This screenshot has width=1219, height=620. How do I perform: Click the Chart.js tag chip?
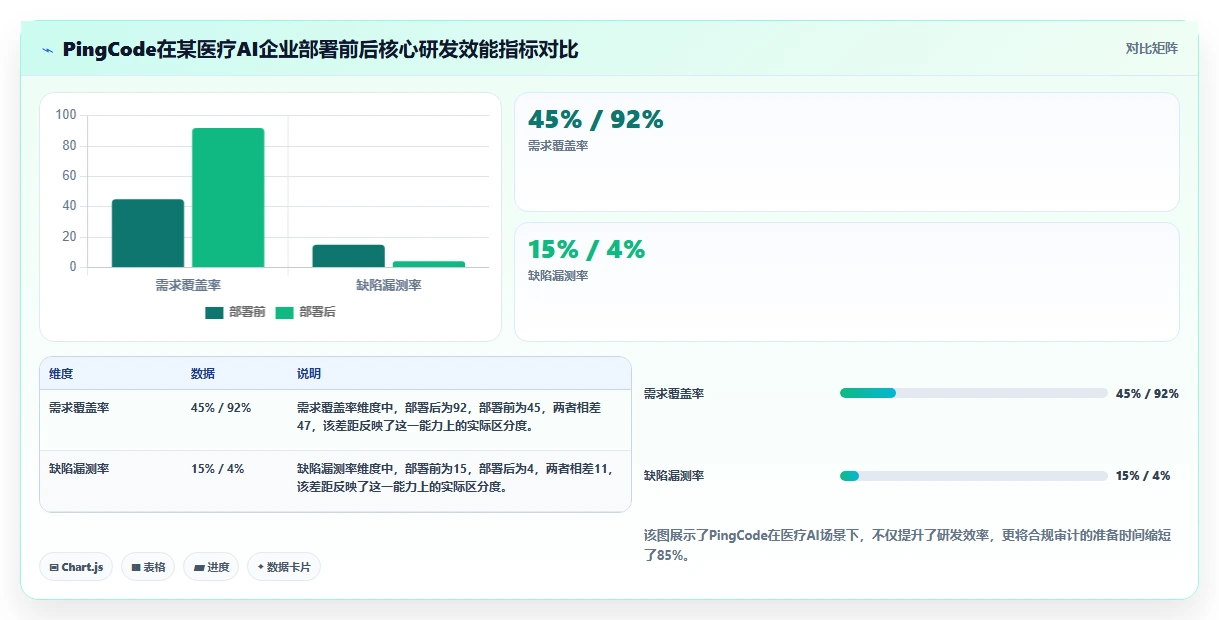pyautogui.click(x=76, y=567)
